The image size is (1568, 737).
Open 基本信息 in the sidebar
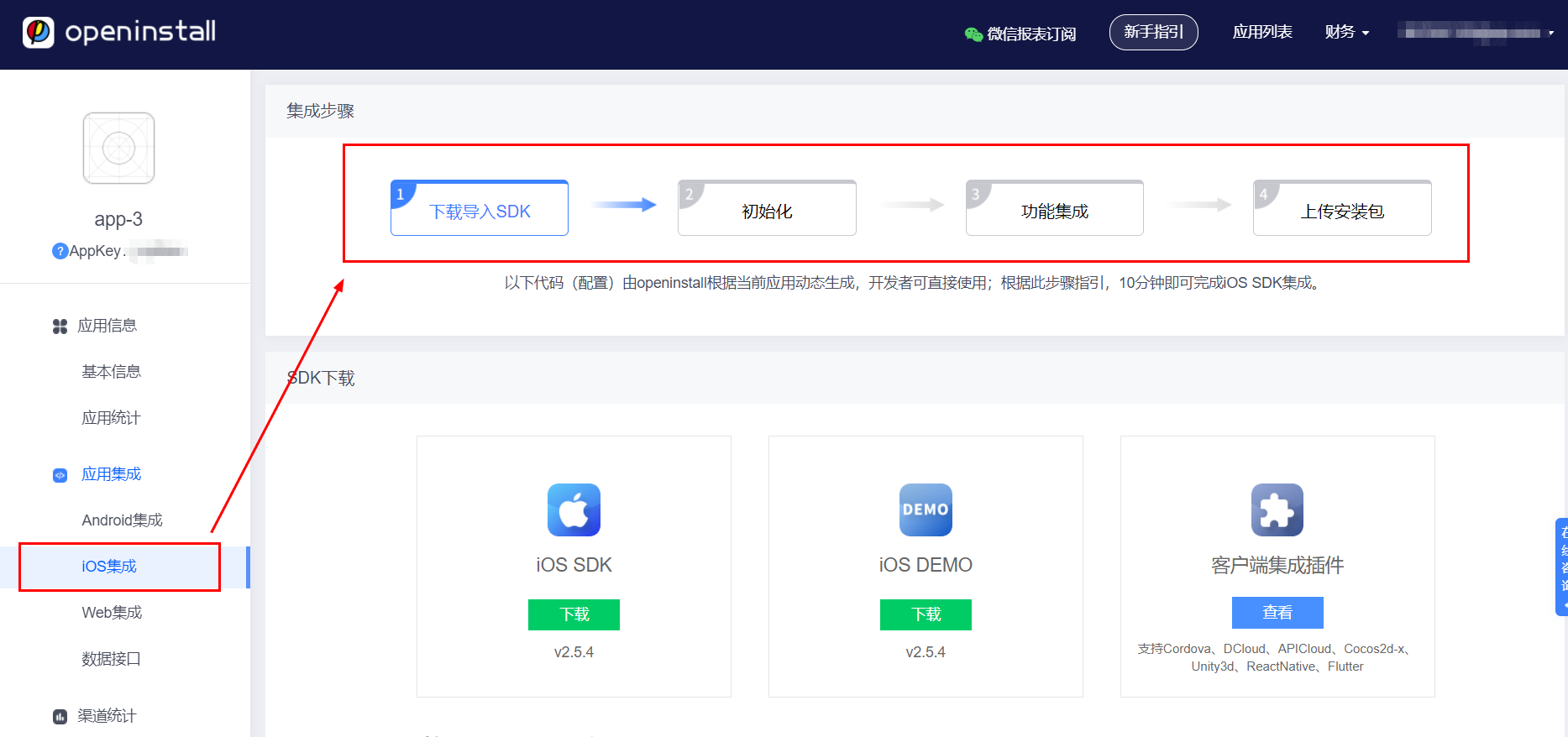click(111, 372)
